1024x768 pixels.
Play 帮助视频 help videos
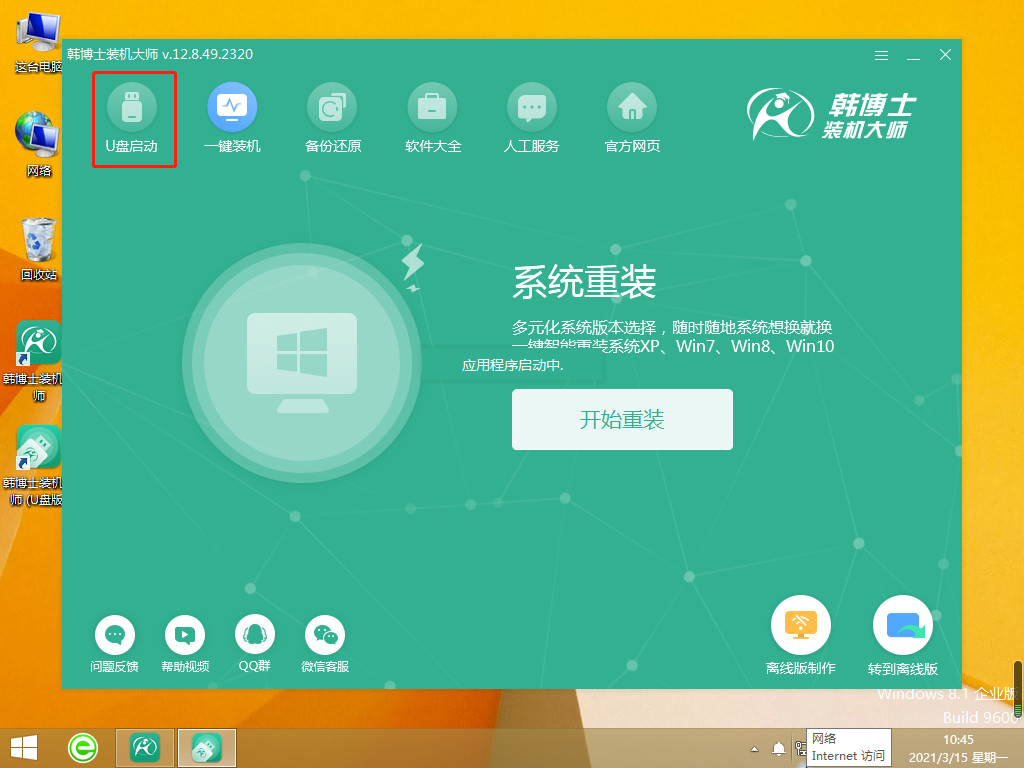click(x=184, y=634)
